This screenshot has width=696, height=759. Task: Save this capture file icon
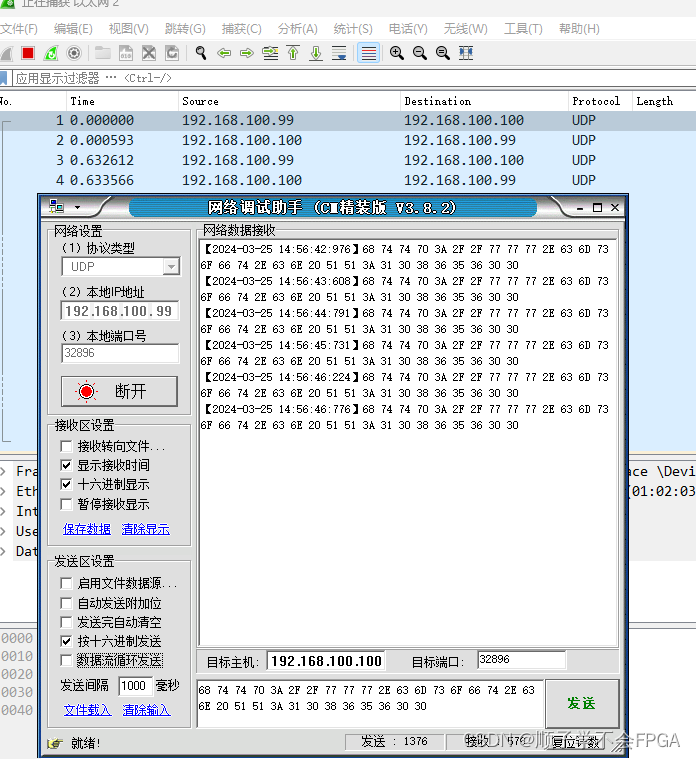126,53
